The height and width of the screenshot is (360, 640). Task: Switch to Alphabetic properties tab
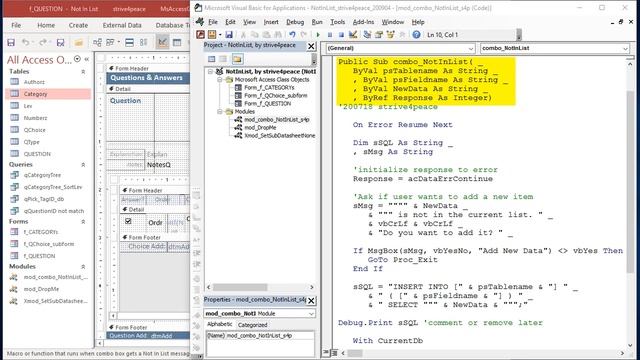point(220,324)
